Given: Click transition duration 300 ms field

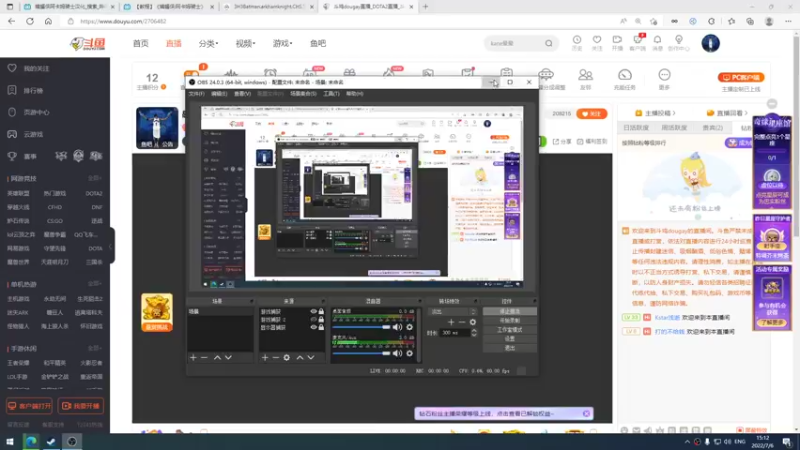Looking at the screenshot, I should point(455,333).
